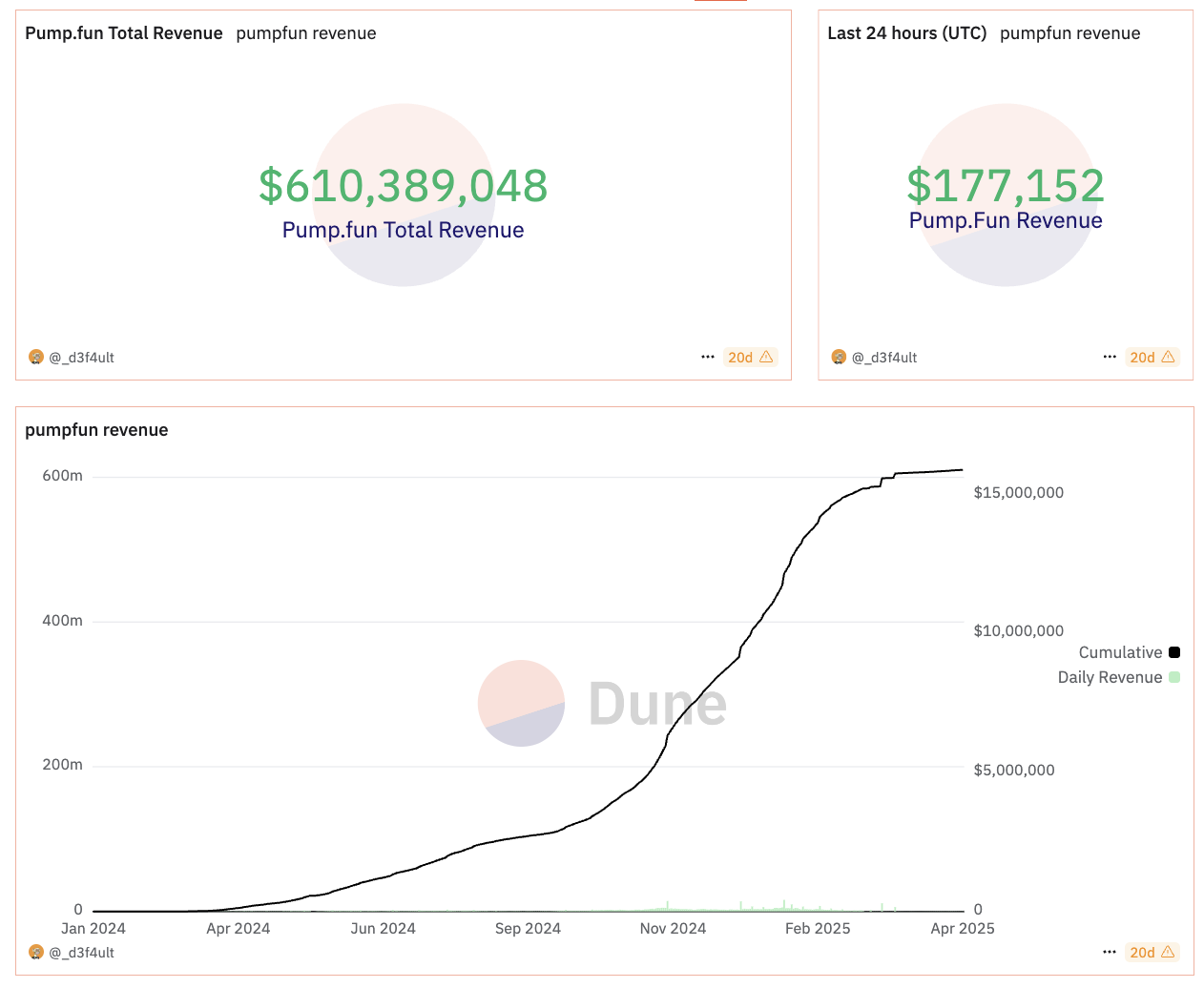Viewport: 1204px width, 988px height.
Task: Click the Cumulative legend label
Action: [x=1120, y=652]
